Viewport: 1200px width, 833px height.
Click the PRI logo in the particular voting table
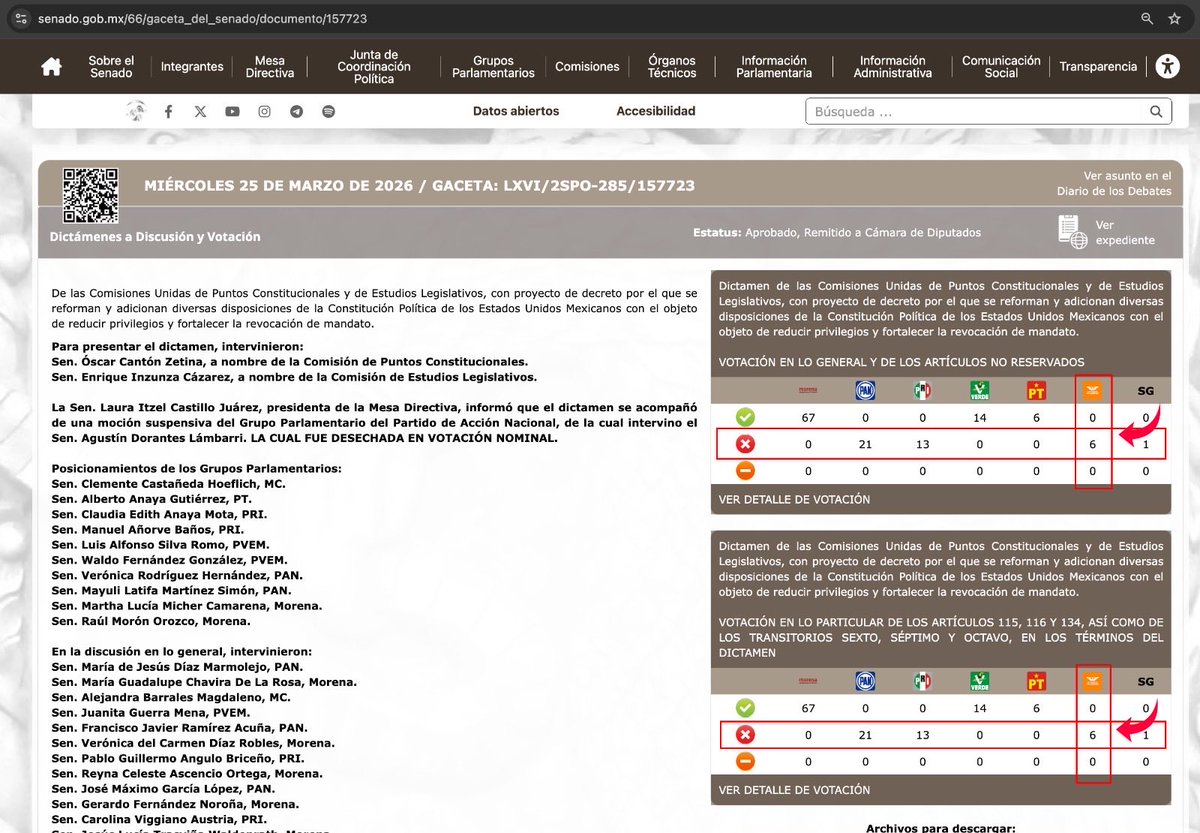(x=922, y=681)
